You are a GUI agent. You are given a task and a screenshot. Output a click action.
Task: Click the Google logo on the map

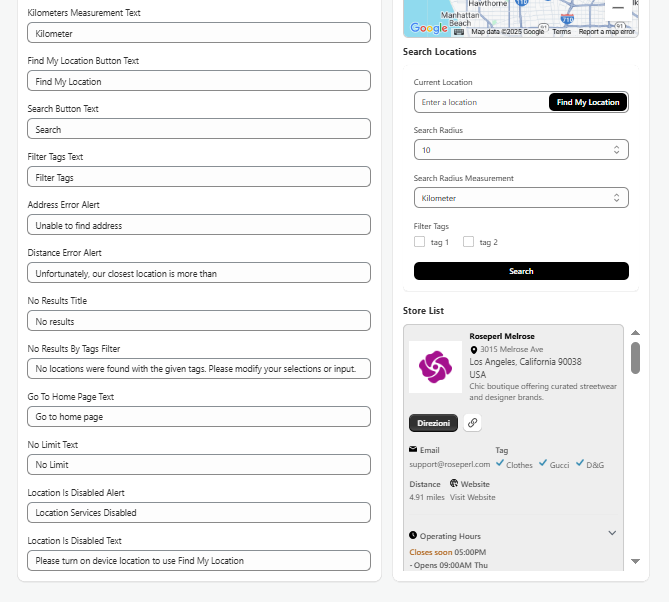click(428, 29)
